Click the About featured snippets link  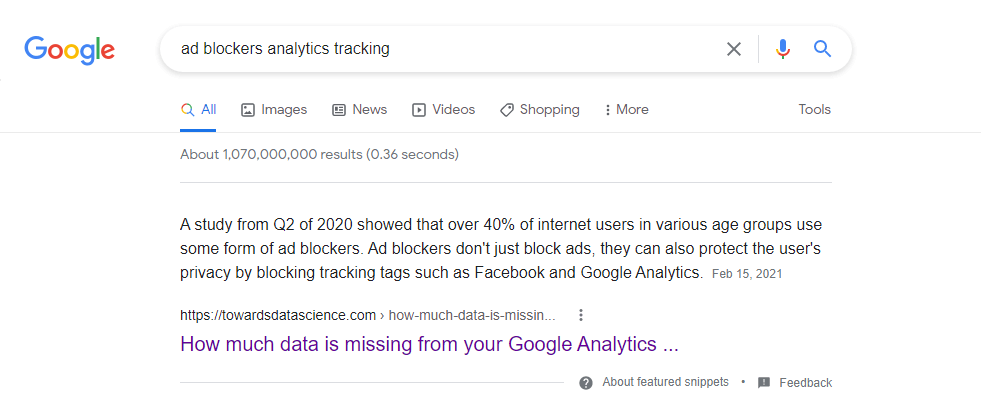coord(666,383)
